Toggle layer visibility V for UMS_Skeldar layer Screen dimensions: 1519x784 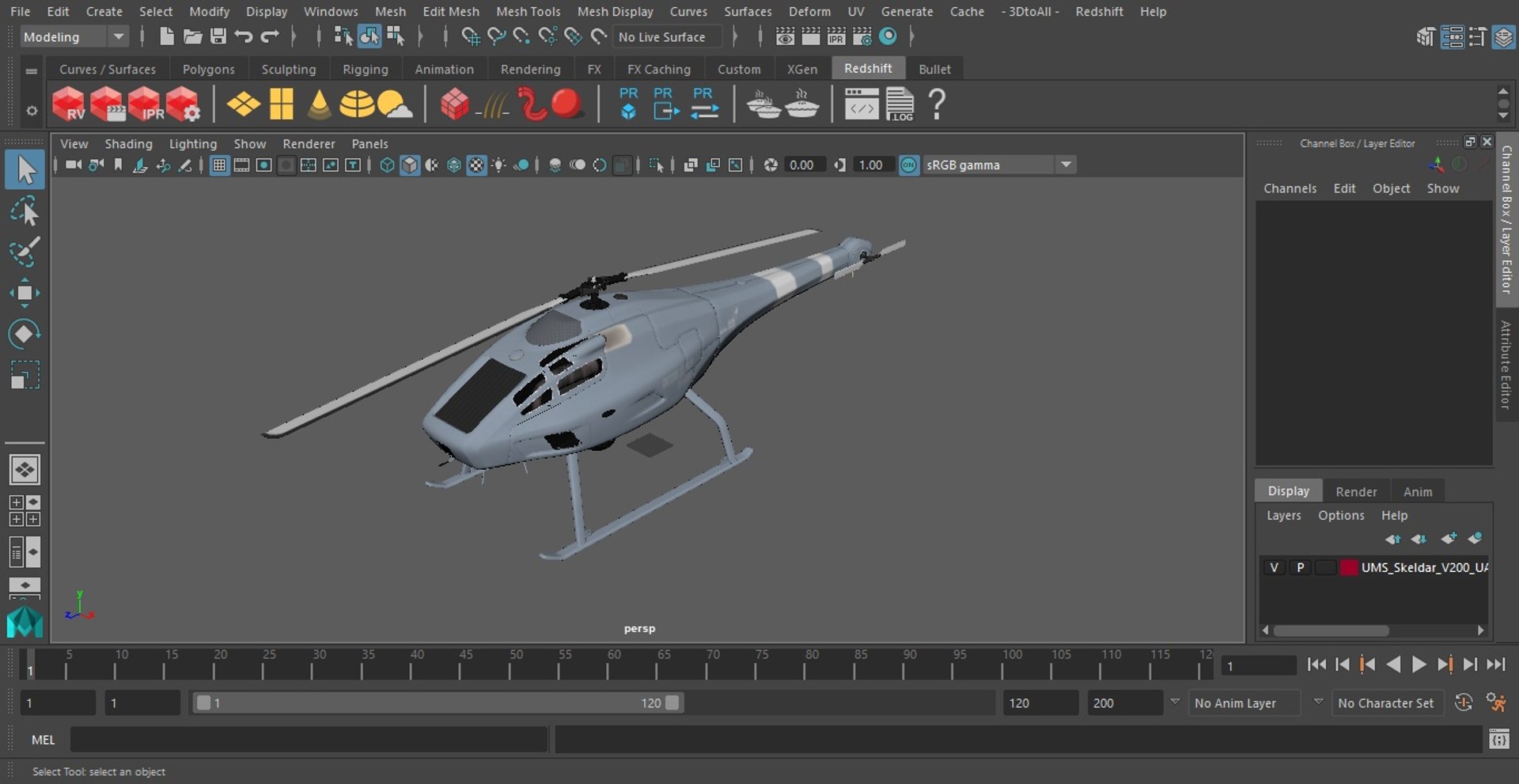tap(1274, 567)
